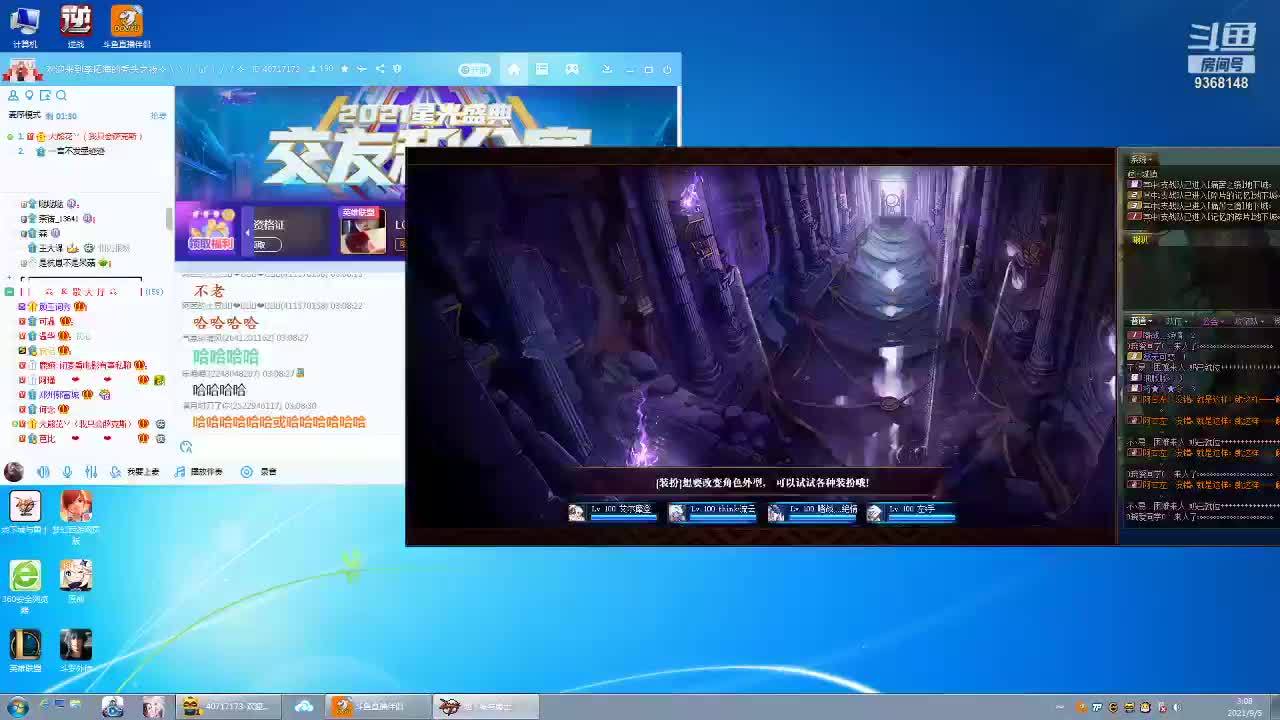Click the home icon in YY title bar

(x=513, y=69)
